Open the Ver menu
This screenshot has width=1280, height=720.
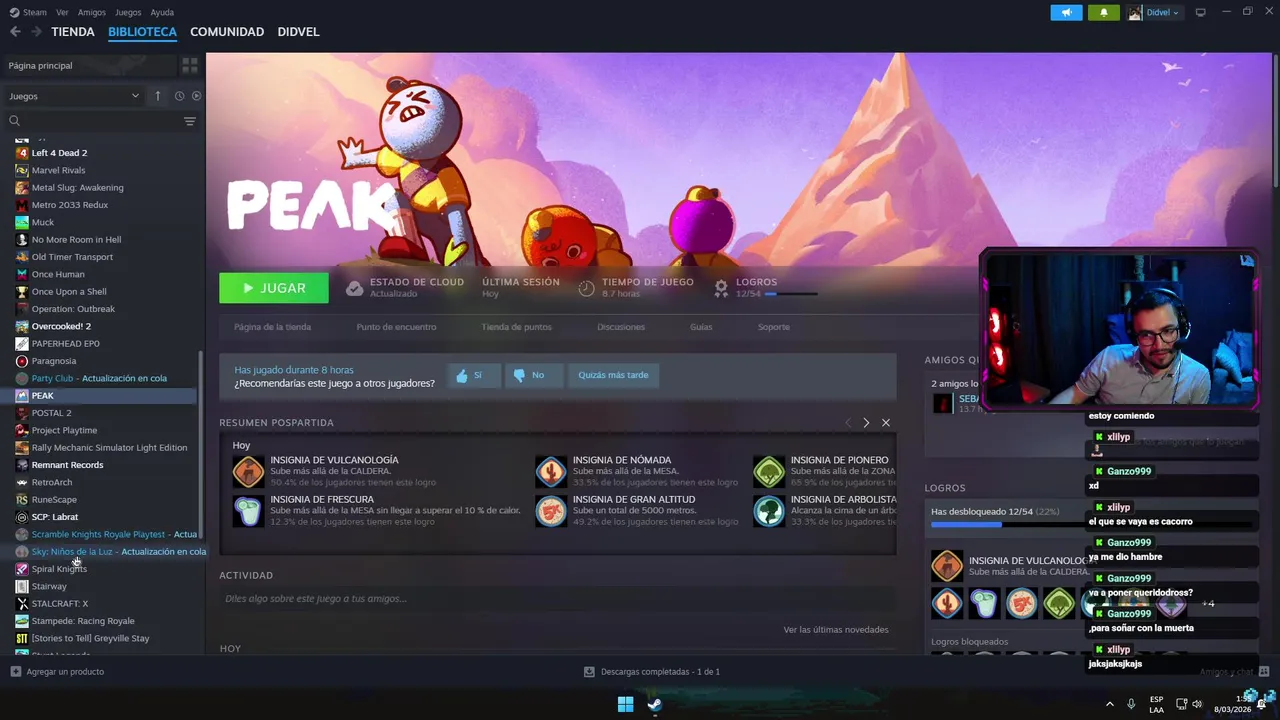[x=62, y=13]
